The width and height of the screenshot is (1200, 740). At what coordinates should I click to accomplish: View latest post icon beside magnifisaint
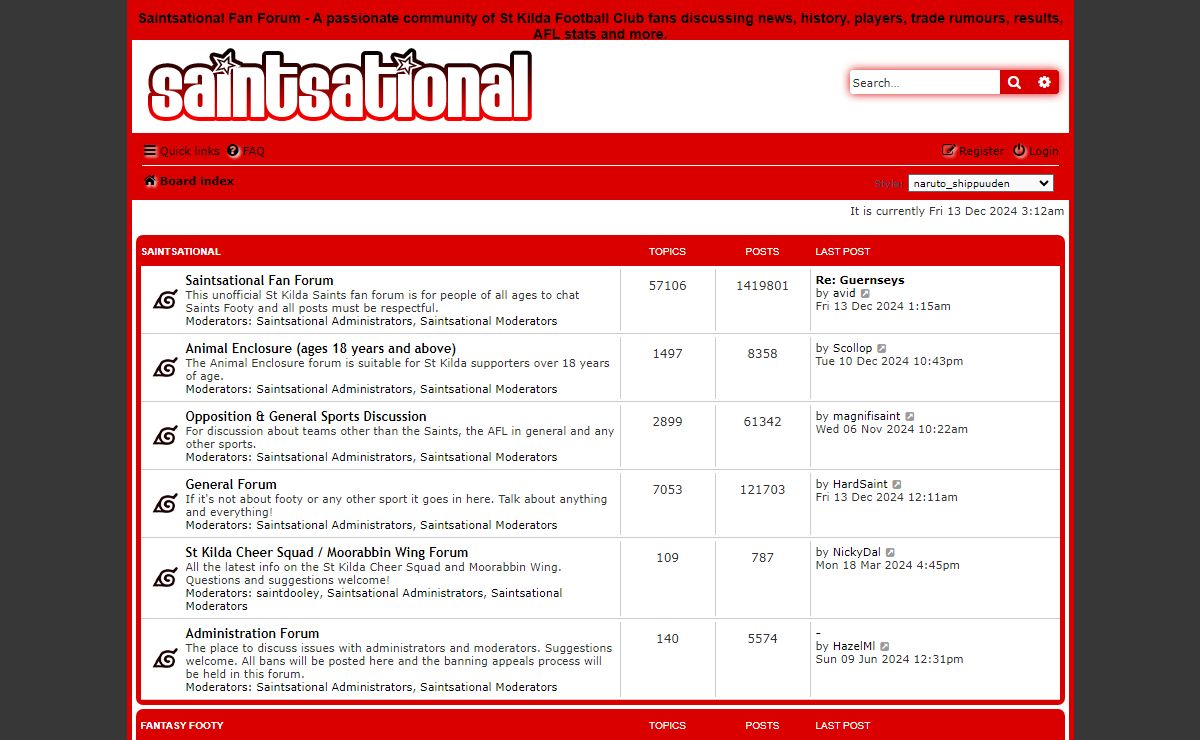point(910,417)
